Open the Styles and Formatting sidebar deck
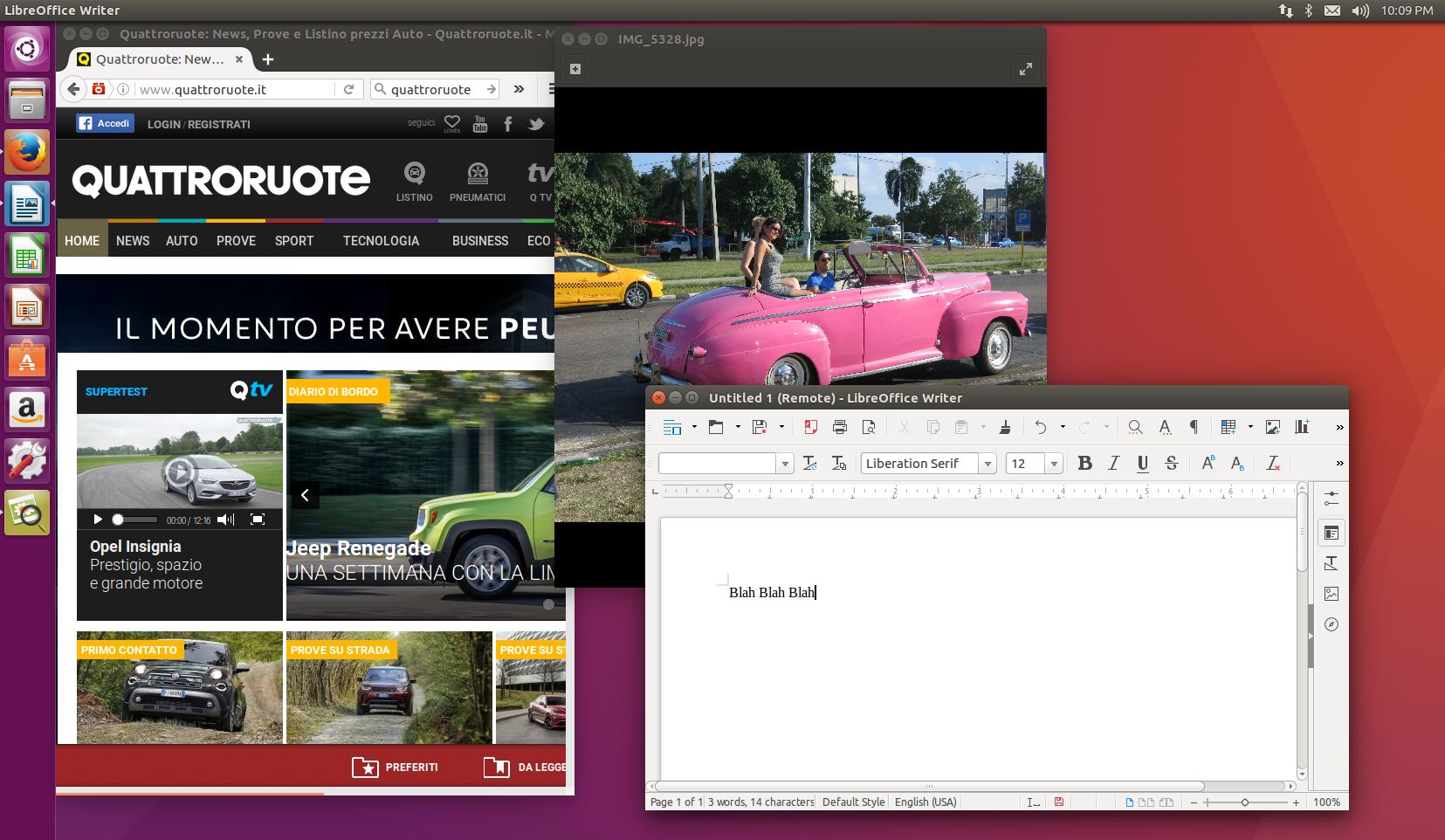The image size is (1445, 840). tap(1331, 563)
